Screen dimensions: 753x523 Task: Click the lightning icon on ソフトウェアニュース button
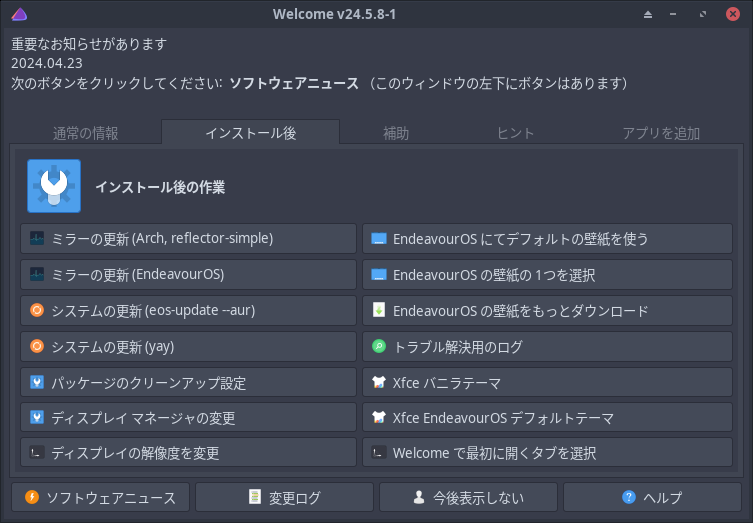click(x=32, y=497)
